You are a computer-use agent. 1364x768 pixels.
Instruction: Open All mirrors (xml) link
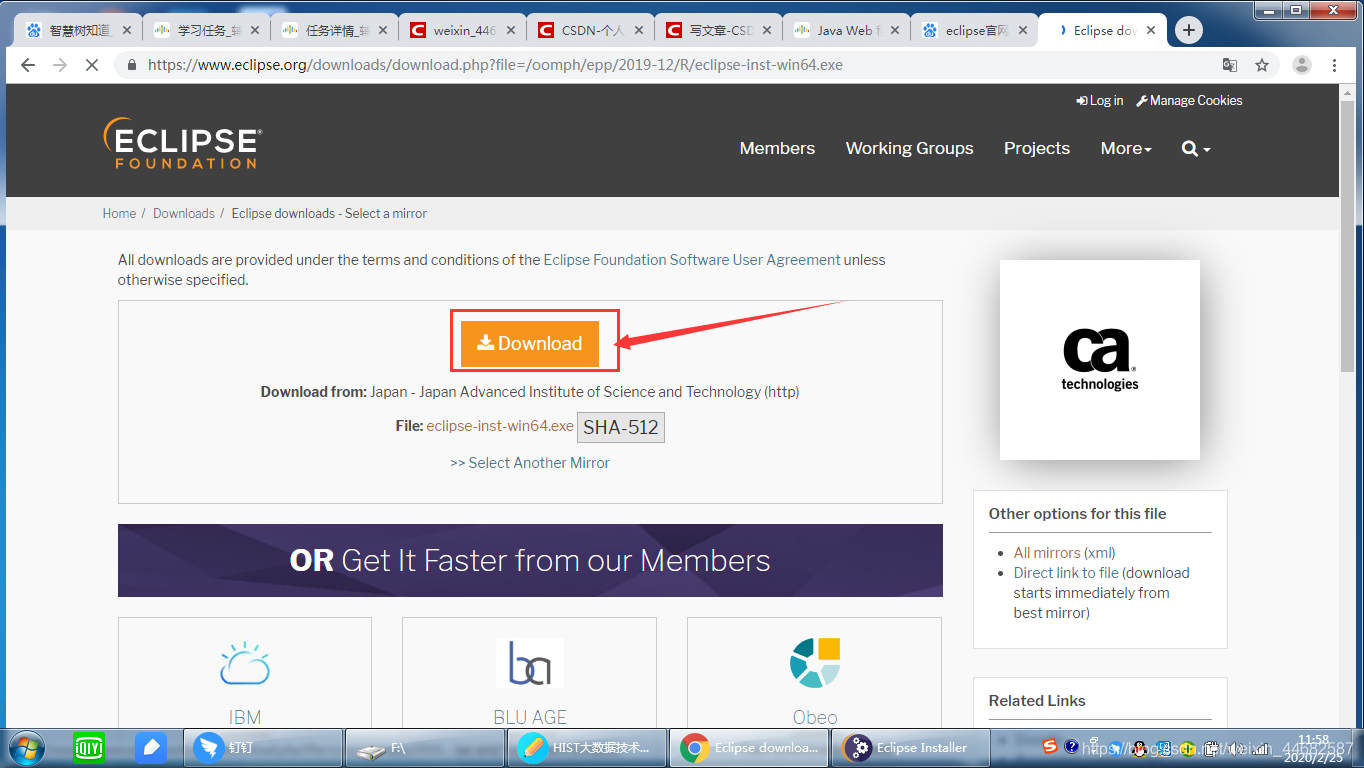point(1064,553)
